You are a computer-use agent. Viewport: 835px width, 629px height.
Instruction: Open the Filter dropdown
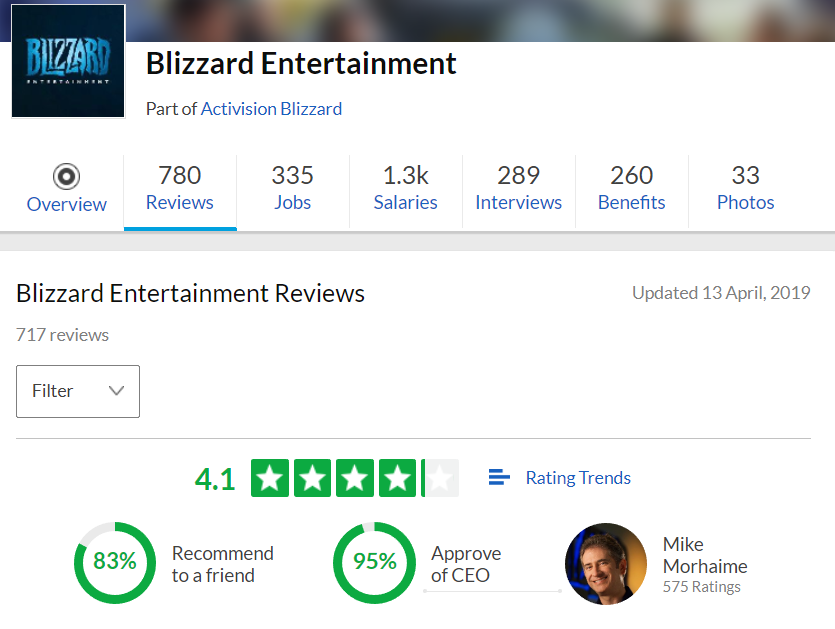click(x=78, y=391)
